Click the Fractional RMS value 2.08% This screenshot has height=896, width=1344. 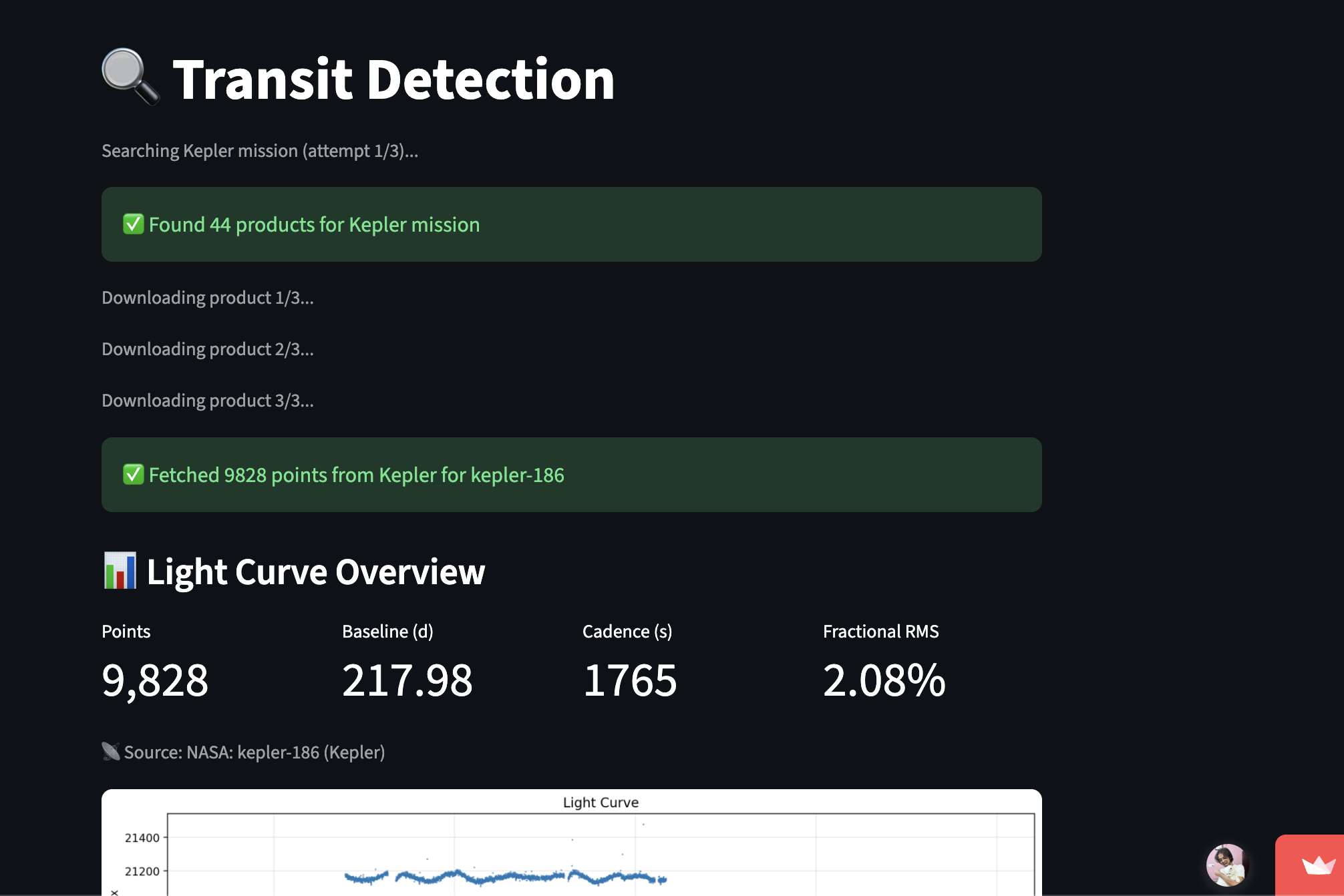(884, 680)
